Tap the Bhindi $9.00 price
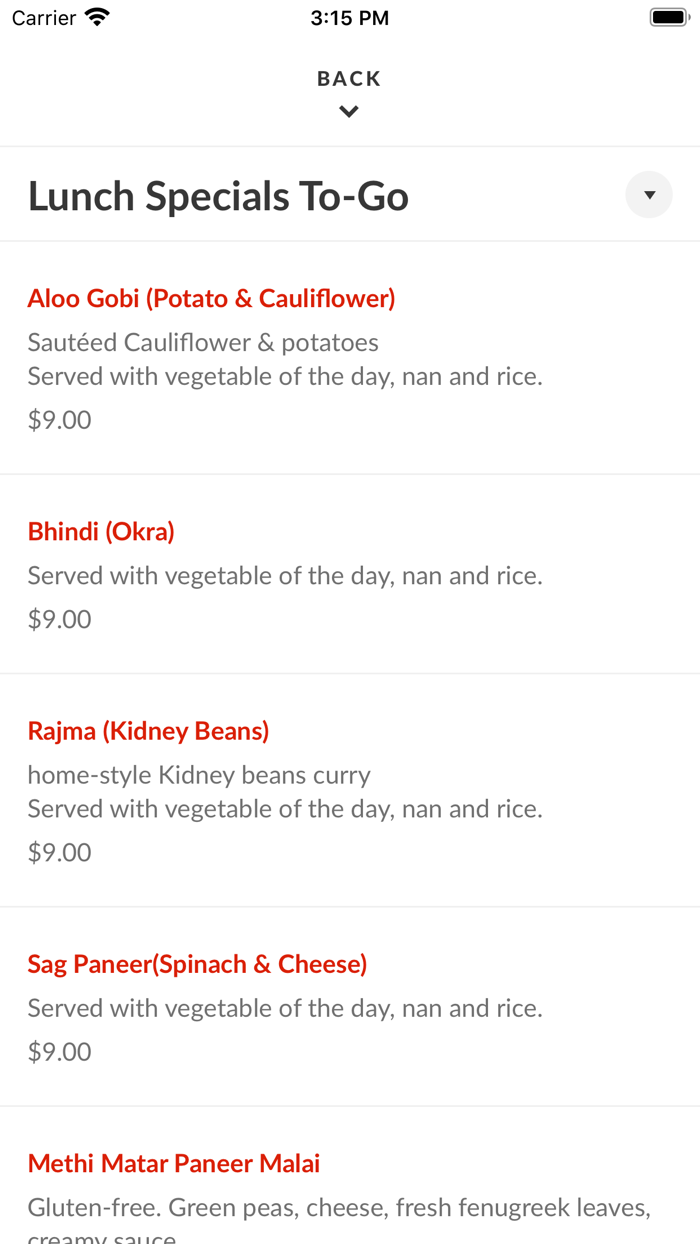 60,619
